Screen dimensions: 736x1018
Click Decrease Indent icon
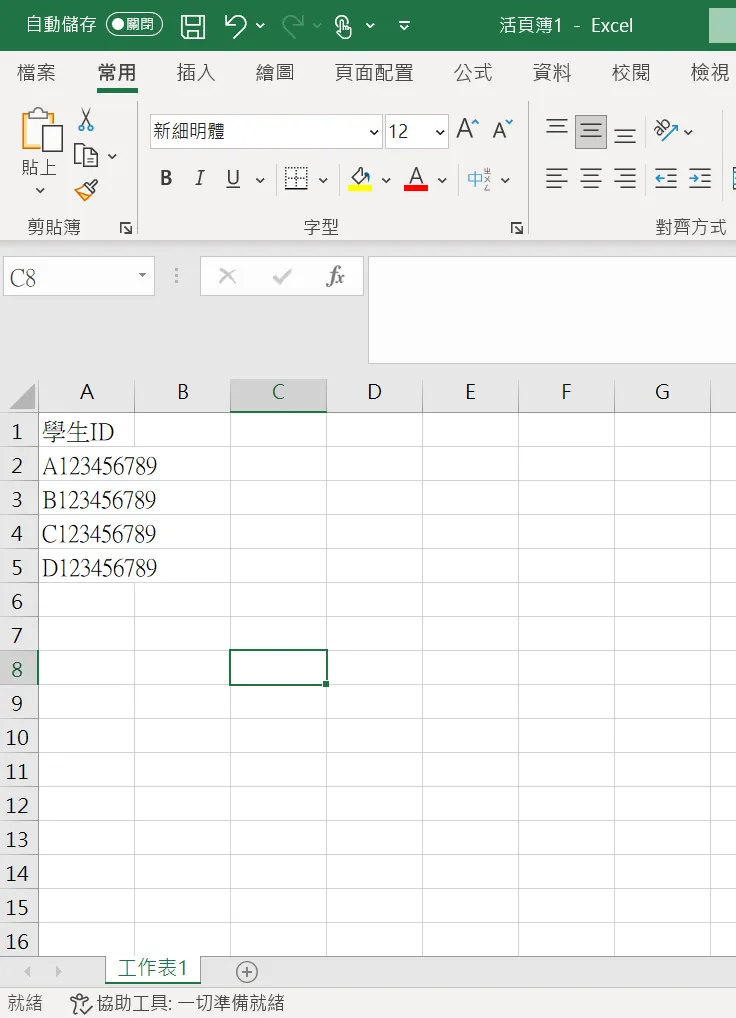666,179
